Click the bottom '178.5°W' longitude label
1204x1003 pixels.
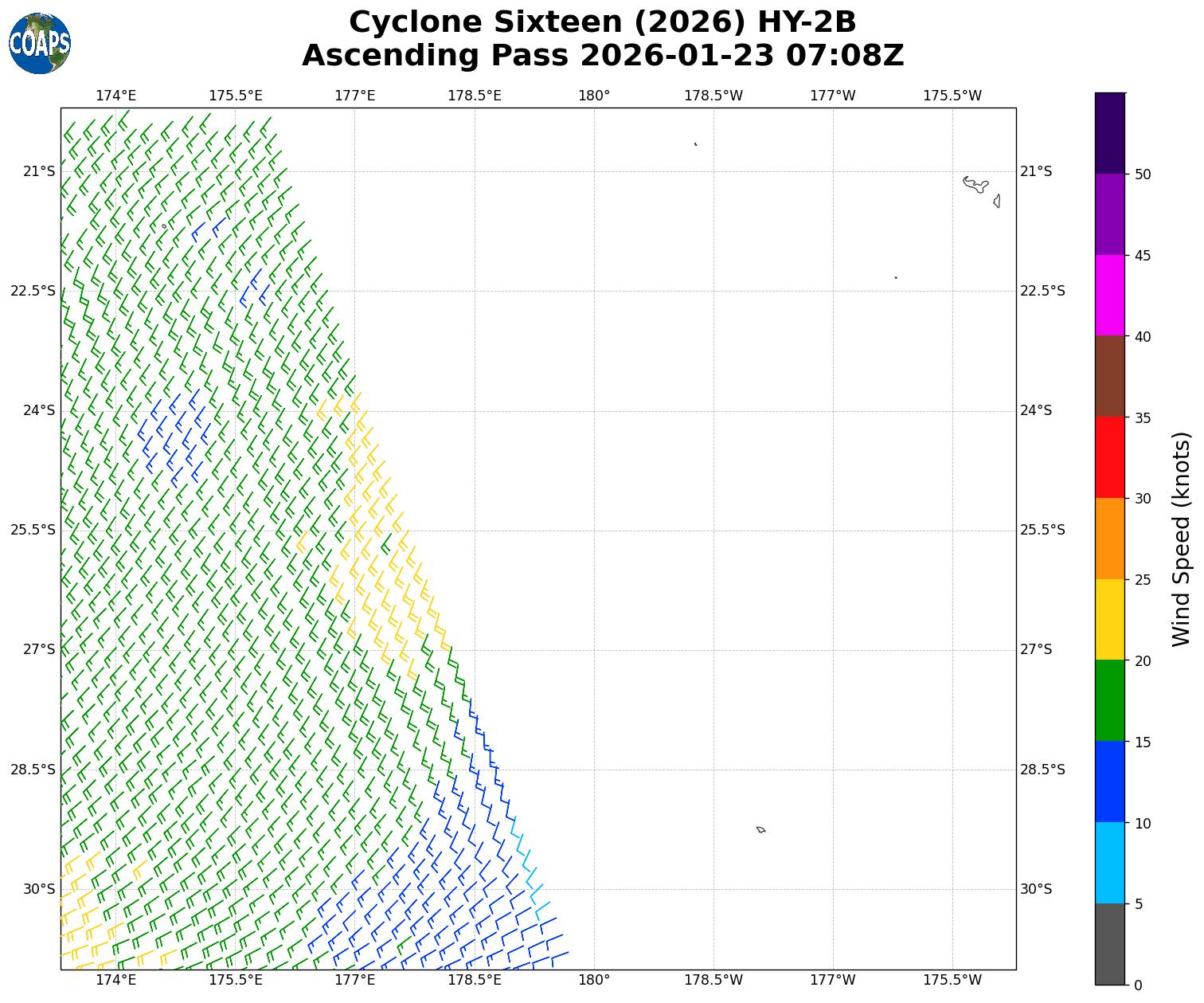point(713,979)
